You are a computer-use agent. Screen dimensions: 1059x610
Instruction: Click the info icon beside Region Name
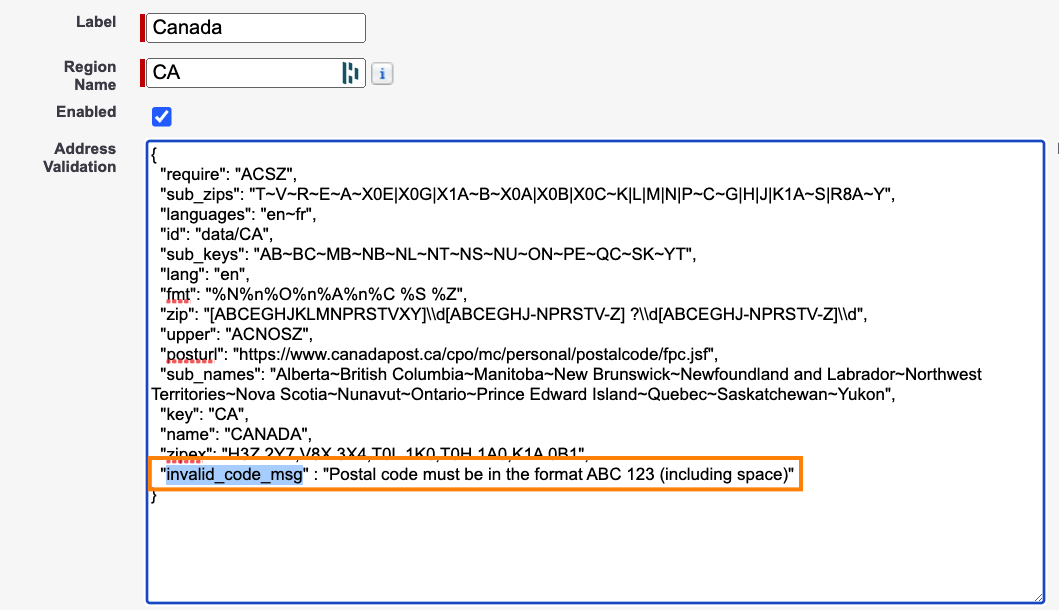pos(382,73)
